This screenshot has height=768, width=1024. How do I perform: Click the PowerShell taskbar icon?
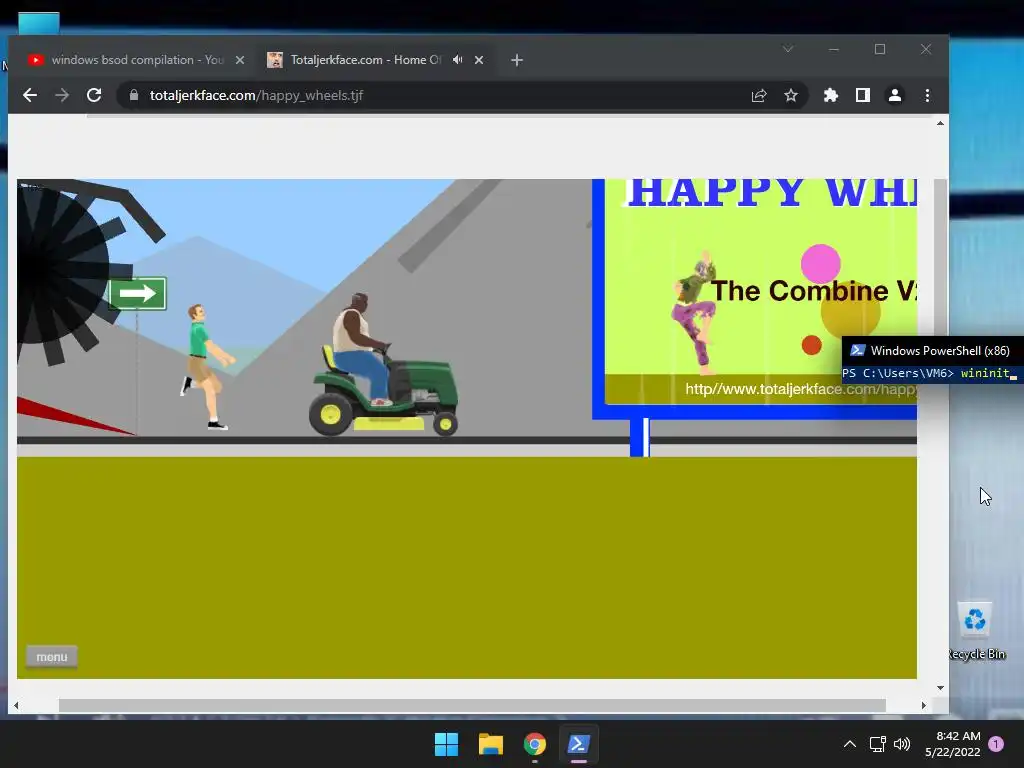click(579, 744)
